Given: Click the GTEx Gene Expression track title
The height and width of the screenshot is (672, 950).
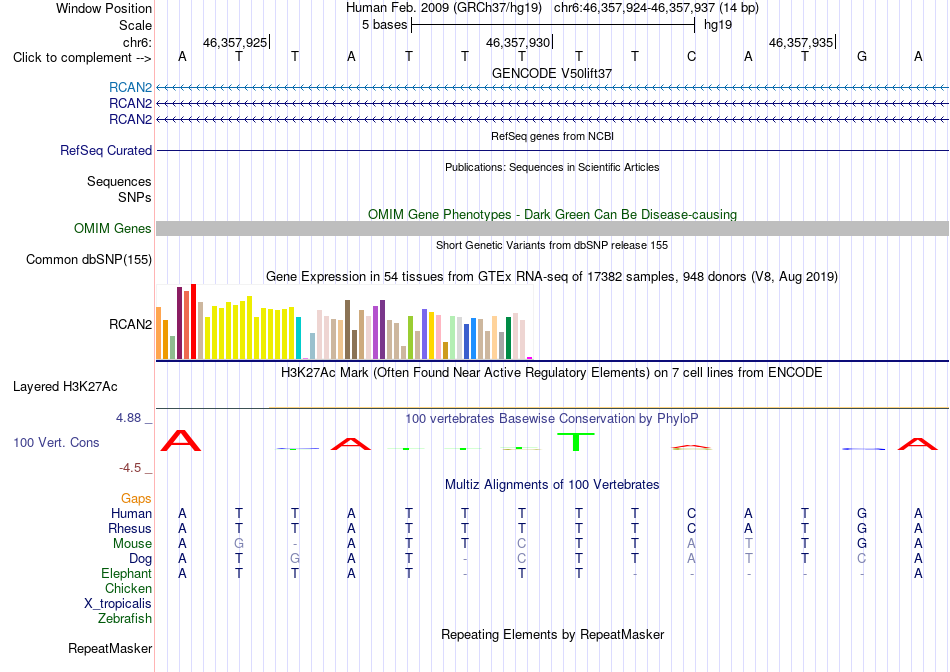Looking at the screenshot, I should click(x=552, y=277).
